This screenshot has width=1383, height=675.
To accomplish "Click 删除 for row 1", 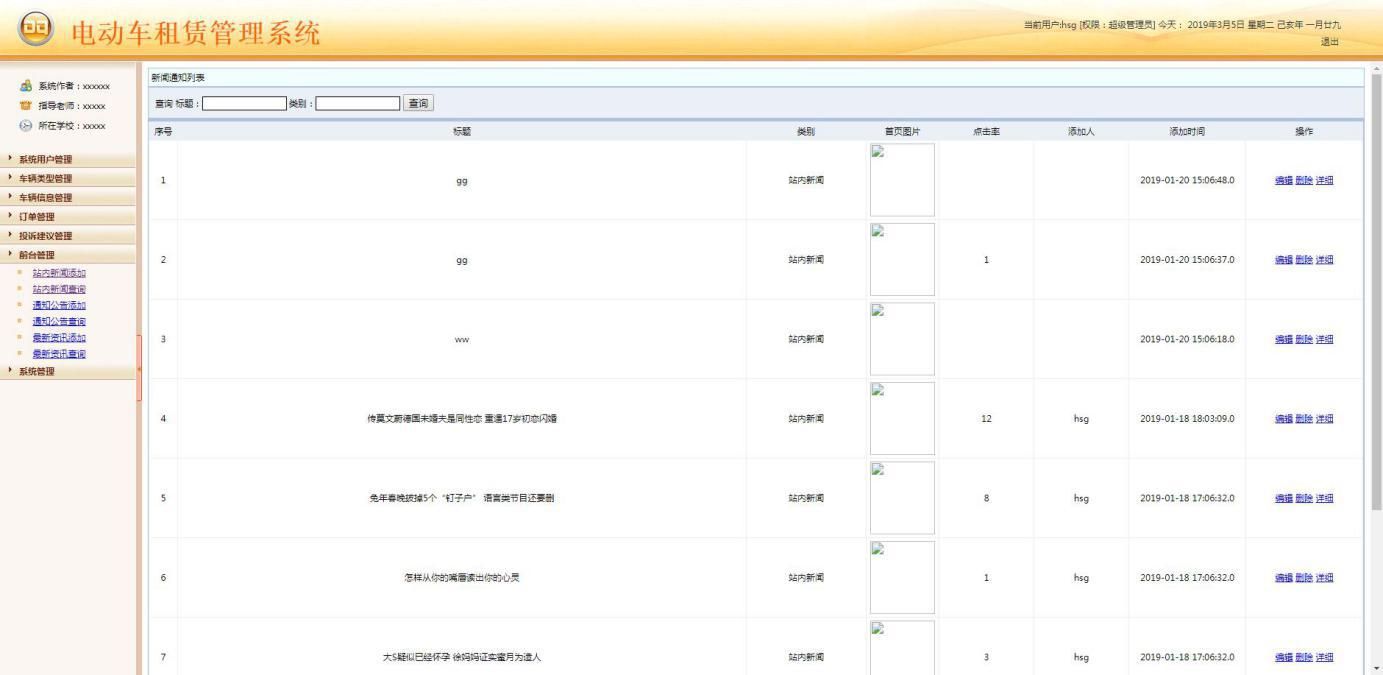I will point(1304,180).
